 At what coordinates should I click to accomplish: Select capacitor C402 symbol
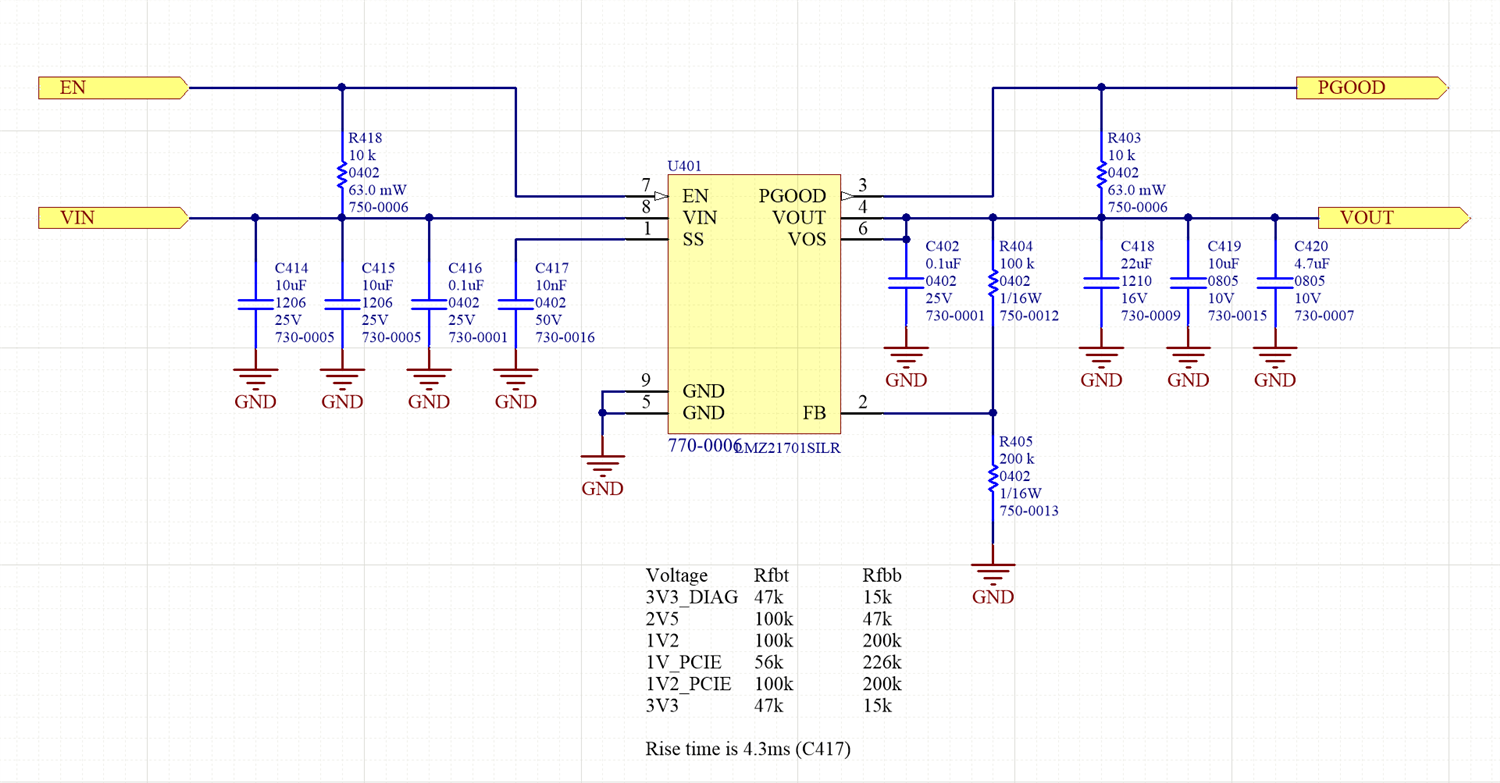click(906, 283)
